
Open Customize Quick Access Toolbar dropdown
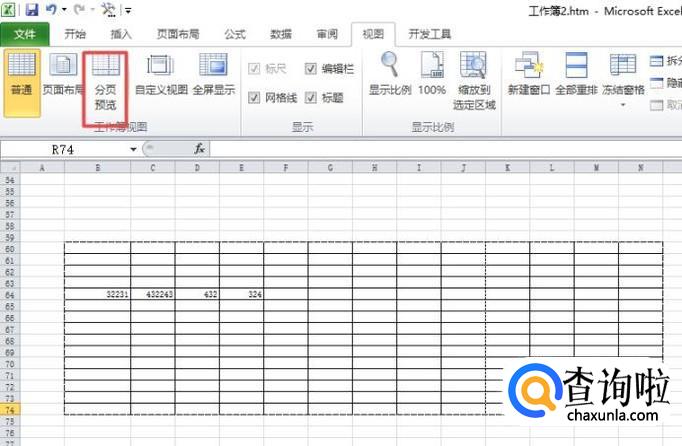click(128, 10)
